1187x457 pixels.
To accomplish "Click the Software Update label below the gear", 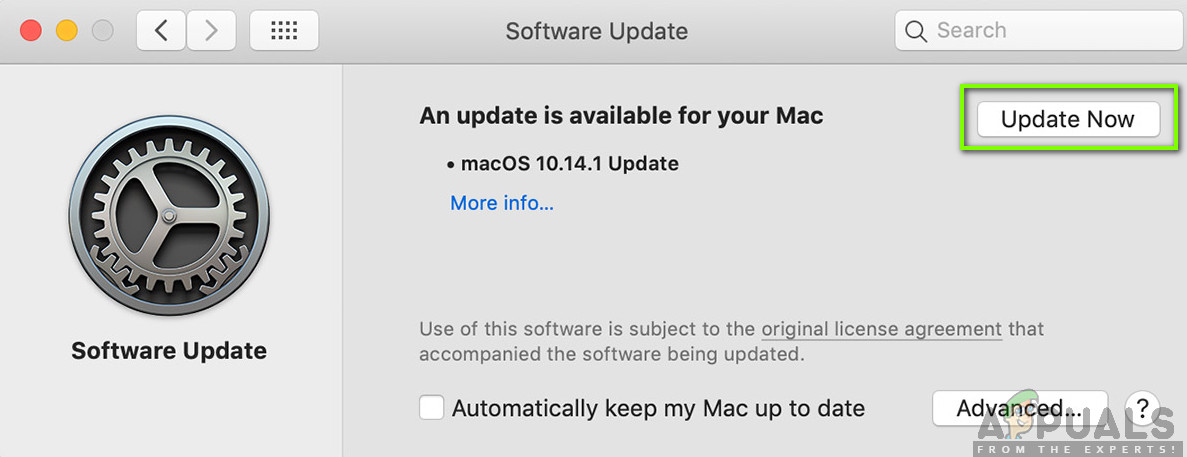I will point(169,351).
